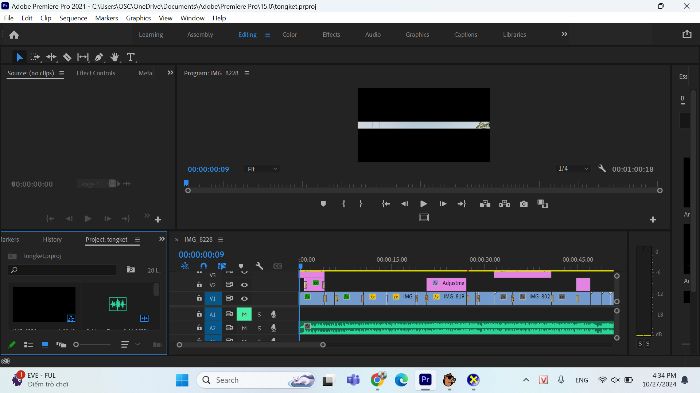700x393 pixels.
Task: Toggle insert sequences as nests option
Action: [x=185, y=266]
